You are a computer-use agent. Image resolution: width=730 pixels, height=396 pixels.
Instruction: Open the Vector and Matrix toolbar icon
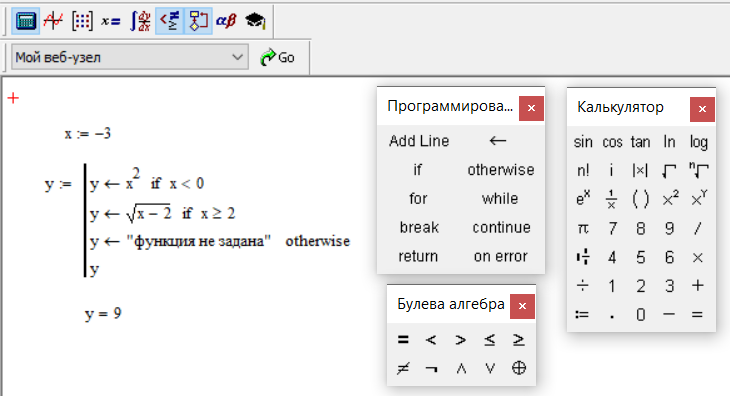click(82, 20)
